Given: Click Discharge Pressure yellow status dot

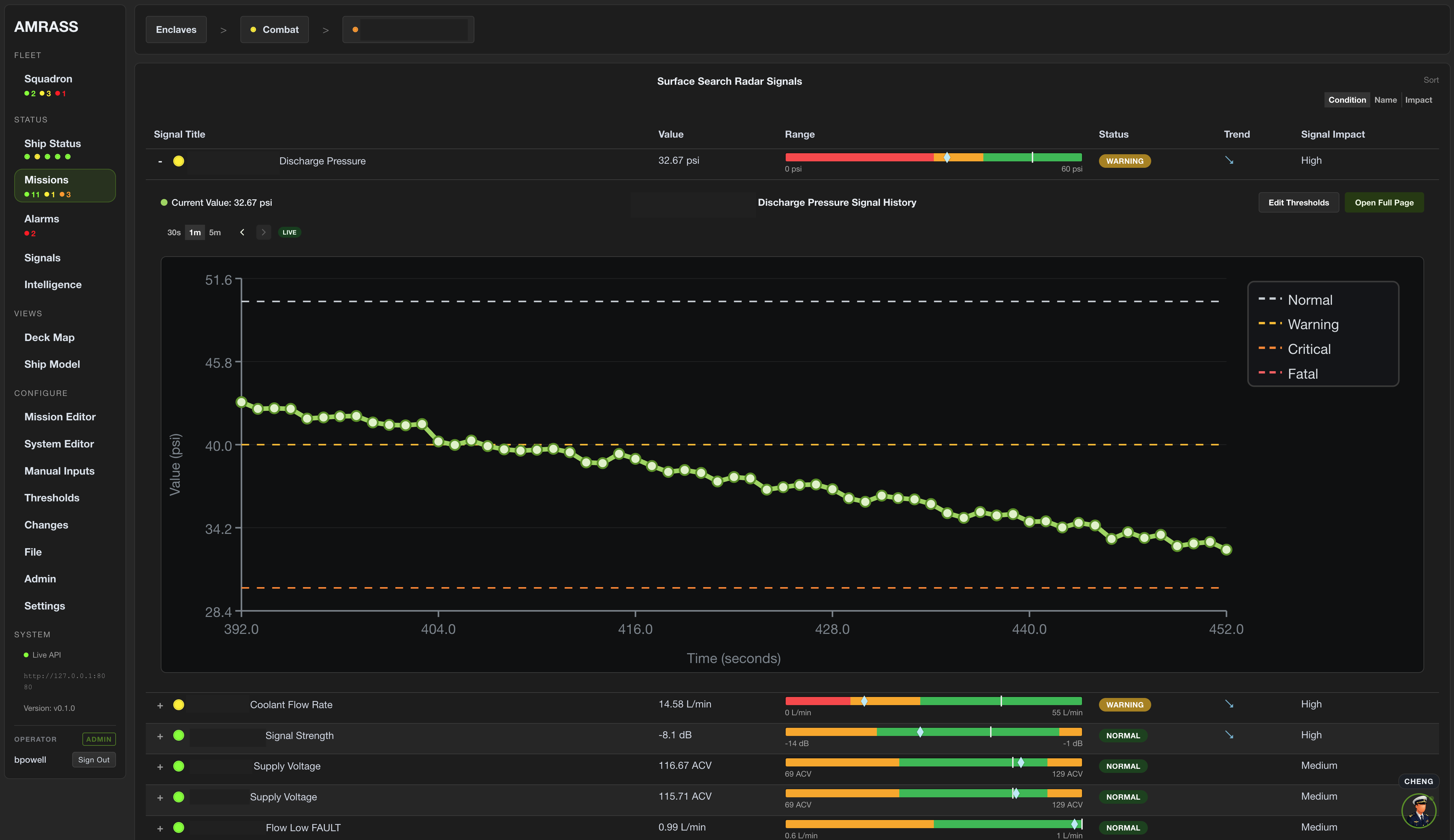Looking at the screenshot, I should point(179,161).
